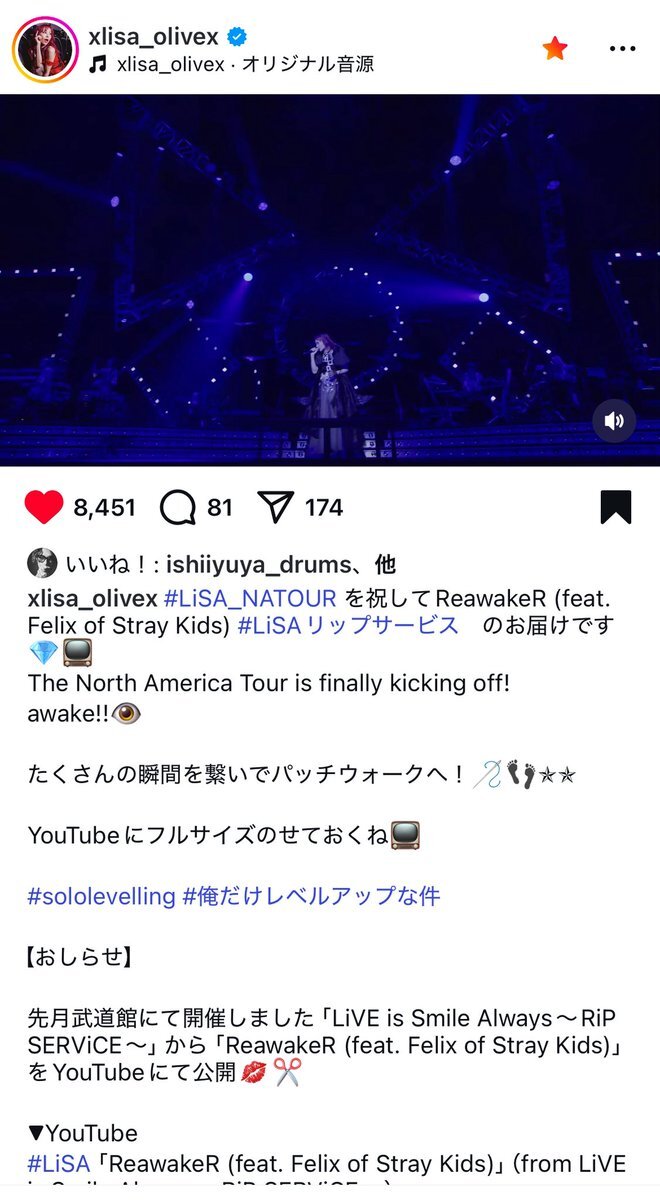Tap the red heart like icon
660x1200 pixels.
click(44, 508)
